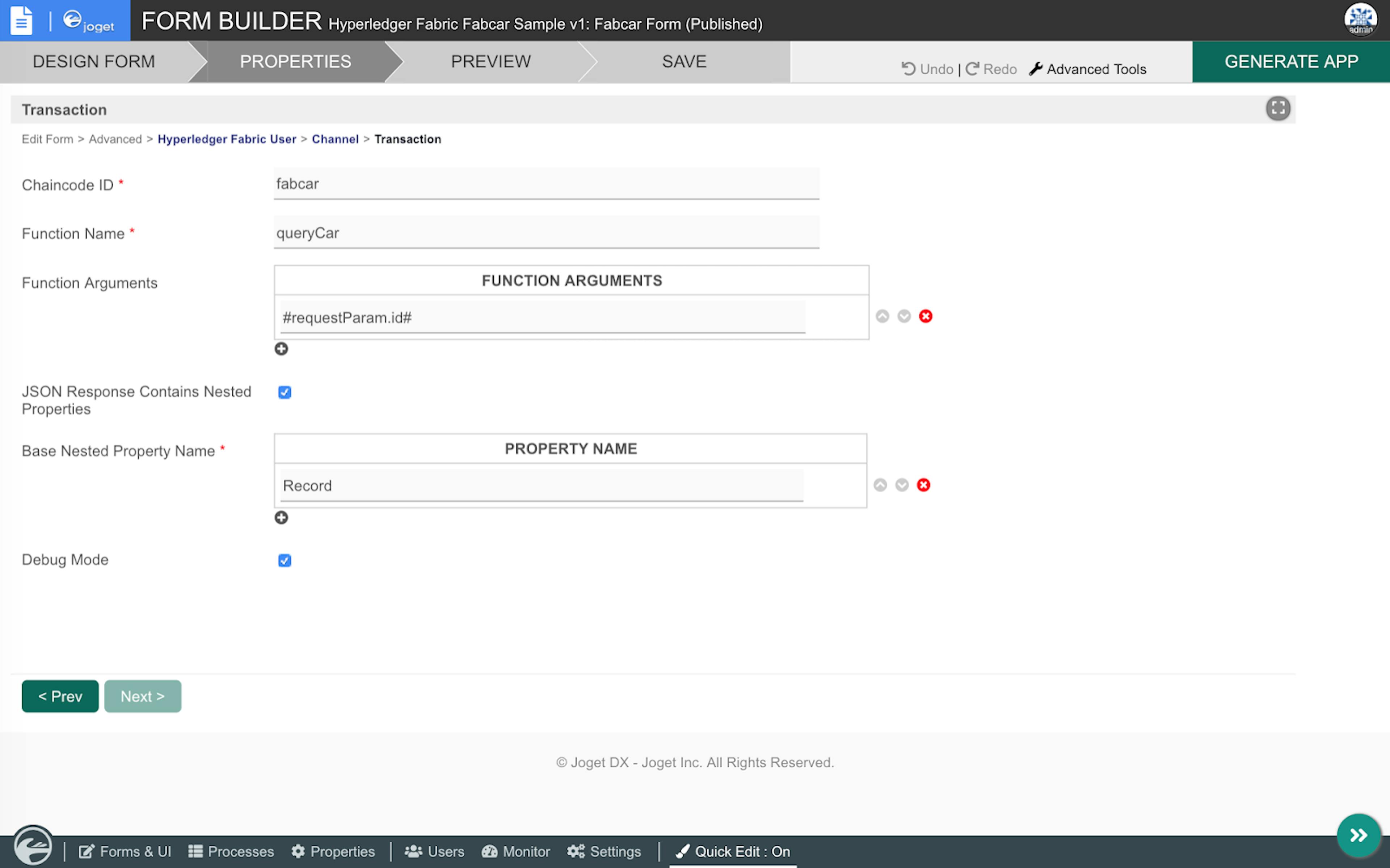This screenshot has width=1390, height=868.
Task: Disable the Debug Mode checkbox
Action: click(285, 560)
